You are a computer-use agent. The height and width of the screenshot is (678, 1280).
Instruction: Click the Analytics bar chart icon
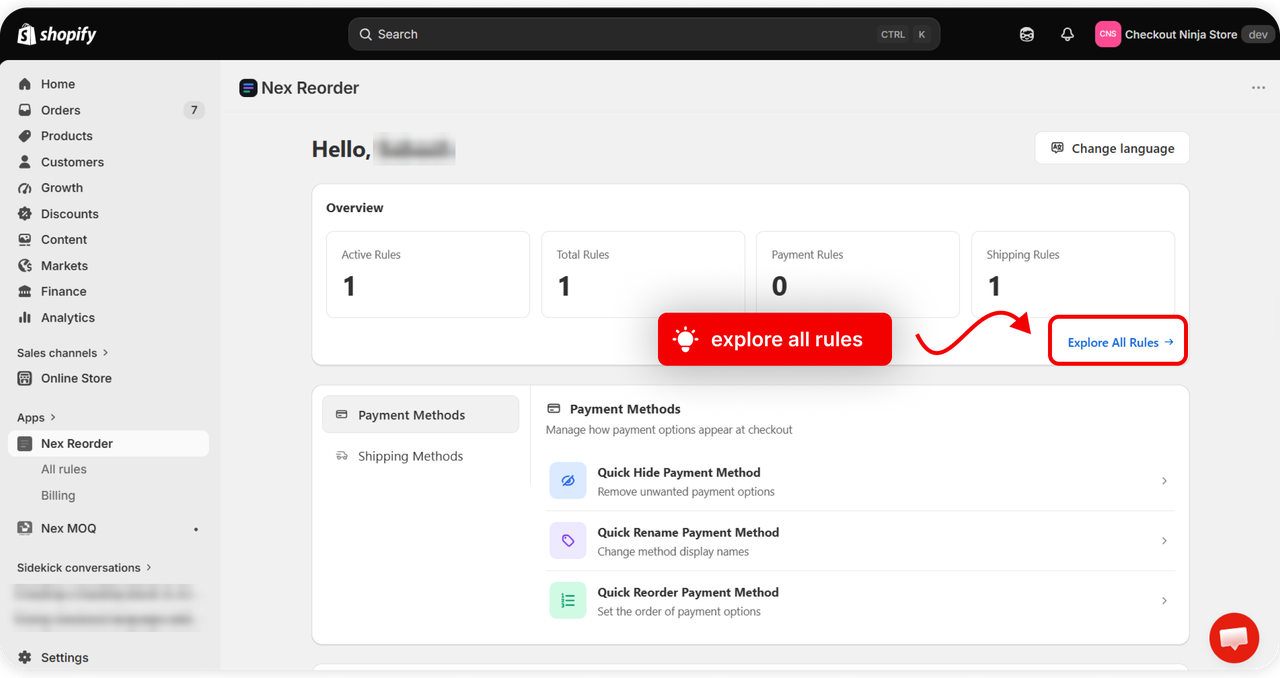[x=25, y=318]
